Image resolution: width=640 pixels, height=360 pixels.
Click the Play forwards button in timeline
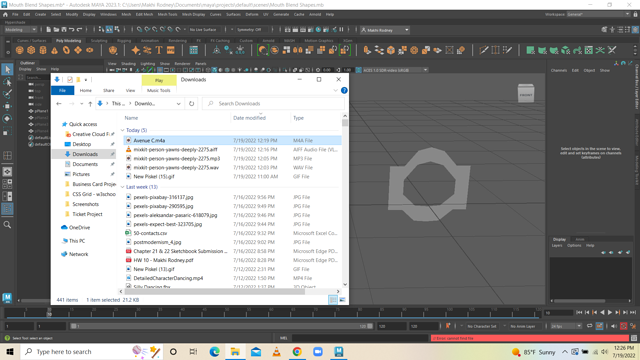610,312
